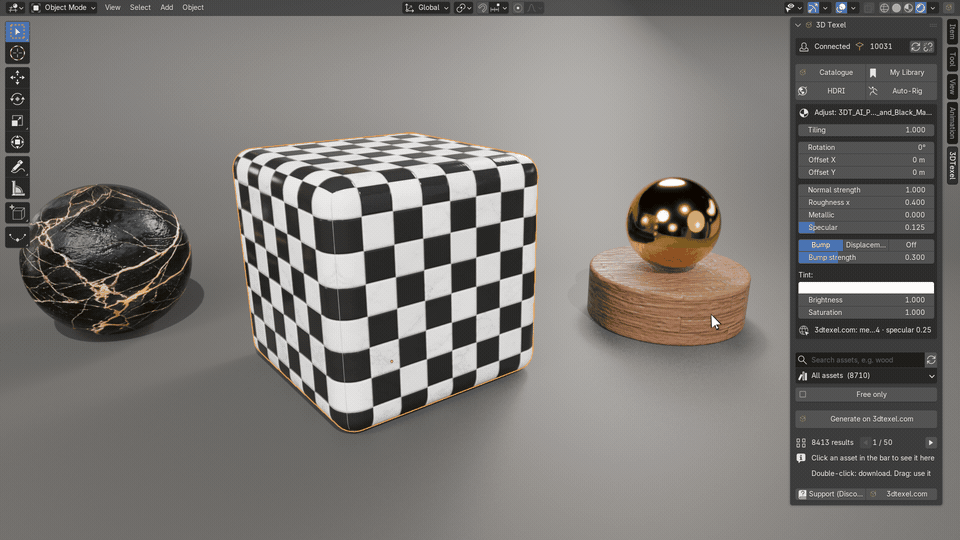Click the editor type icon in header
Screen dimensions: 960x540
(x=15, y=7)
